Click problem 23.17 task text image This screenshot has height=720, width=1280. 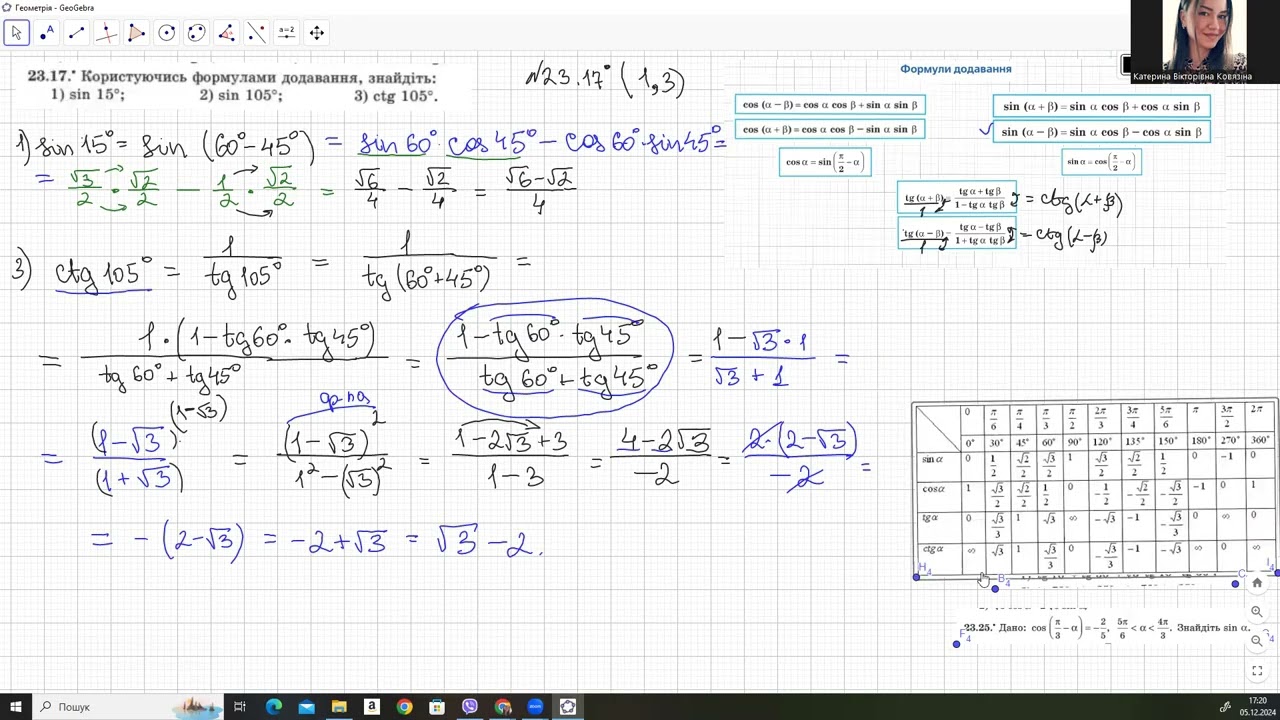coord(233,86)
